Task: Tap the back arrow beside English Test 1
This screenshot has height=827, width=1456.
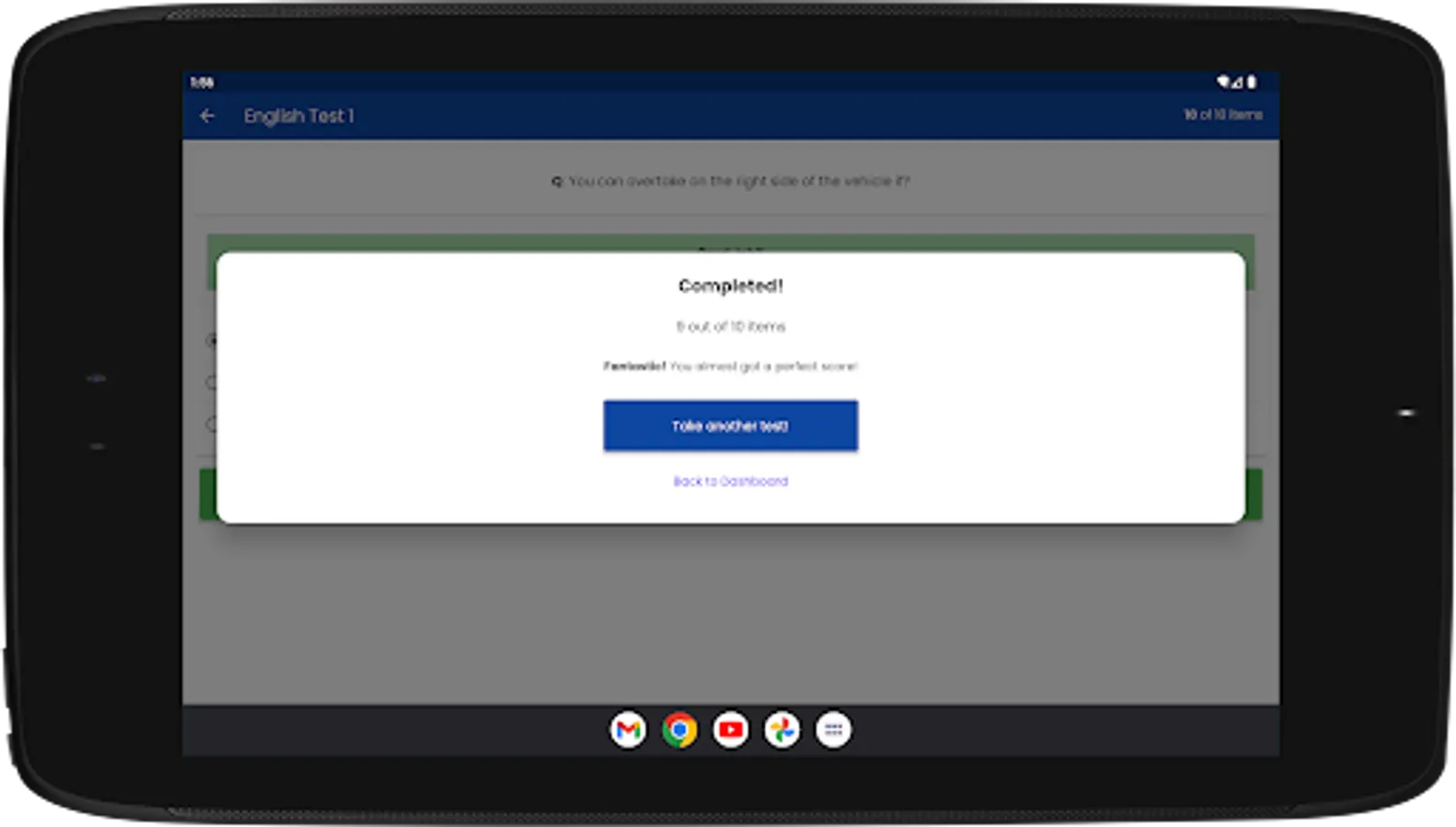Action: [207, 116]
